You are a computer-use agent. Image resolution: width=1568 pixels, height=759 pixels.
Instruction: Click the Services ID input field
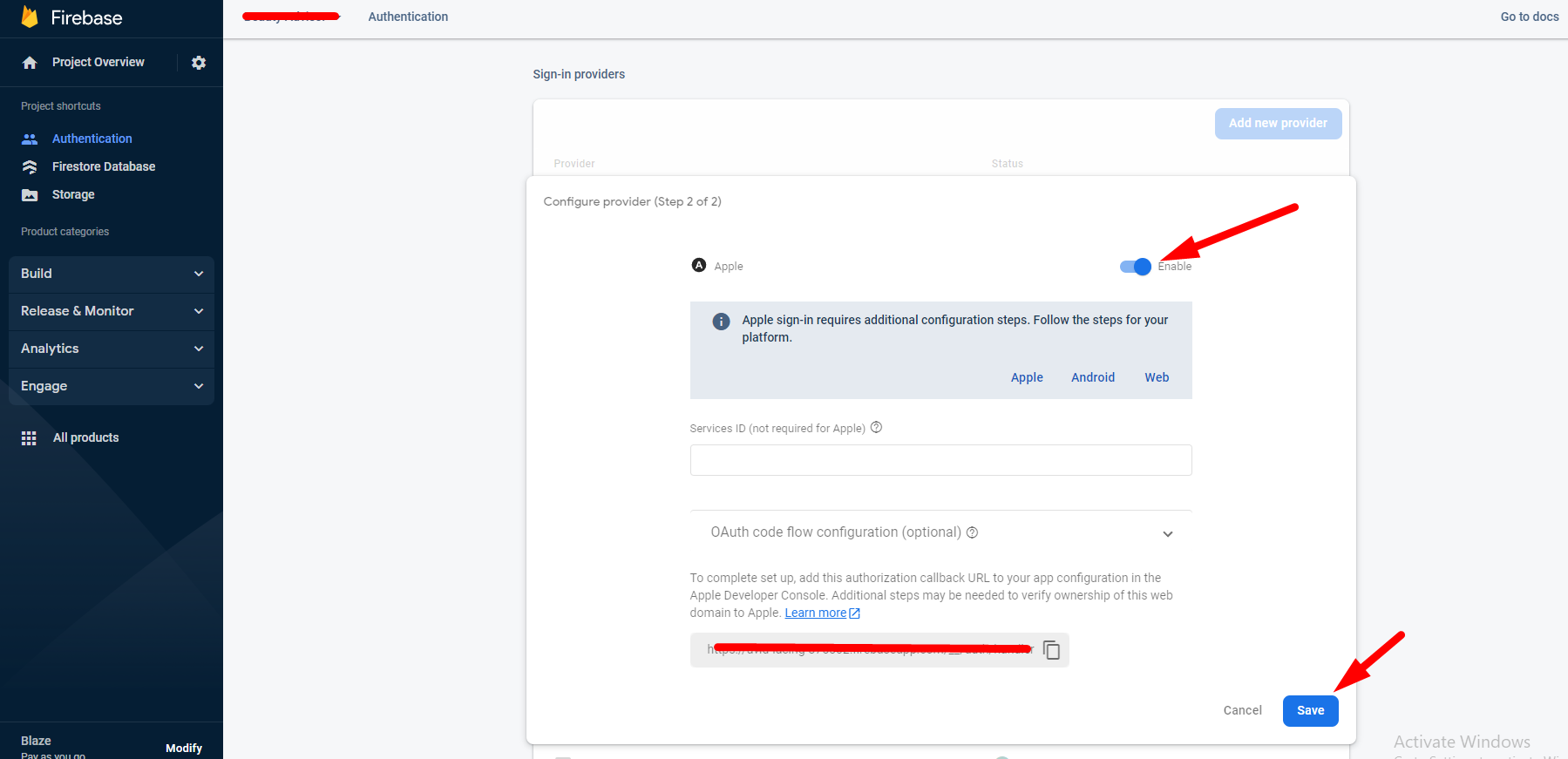pos(940,460)
